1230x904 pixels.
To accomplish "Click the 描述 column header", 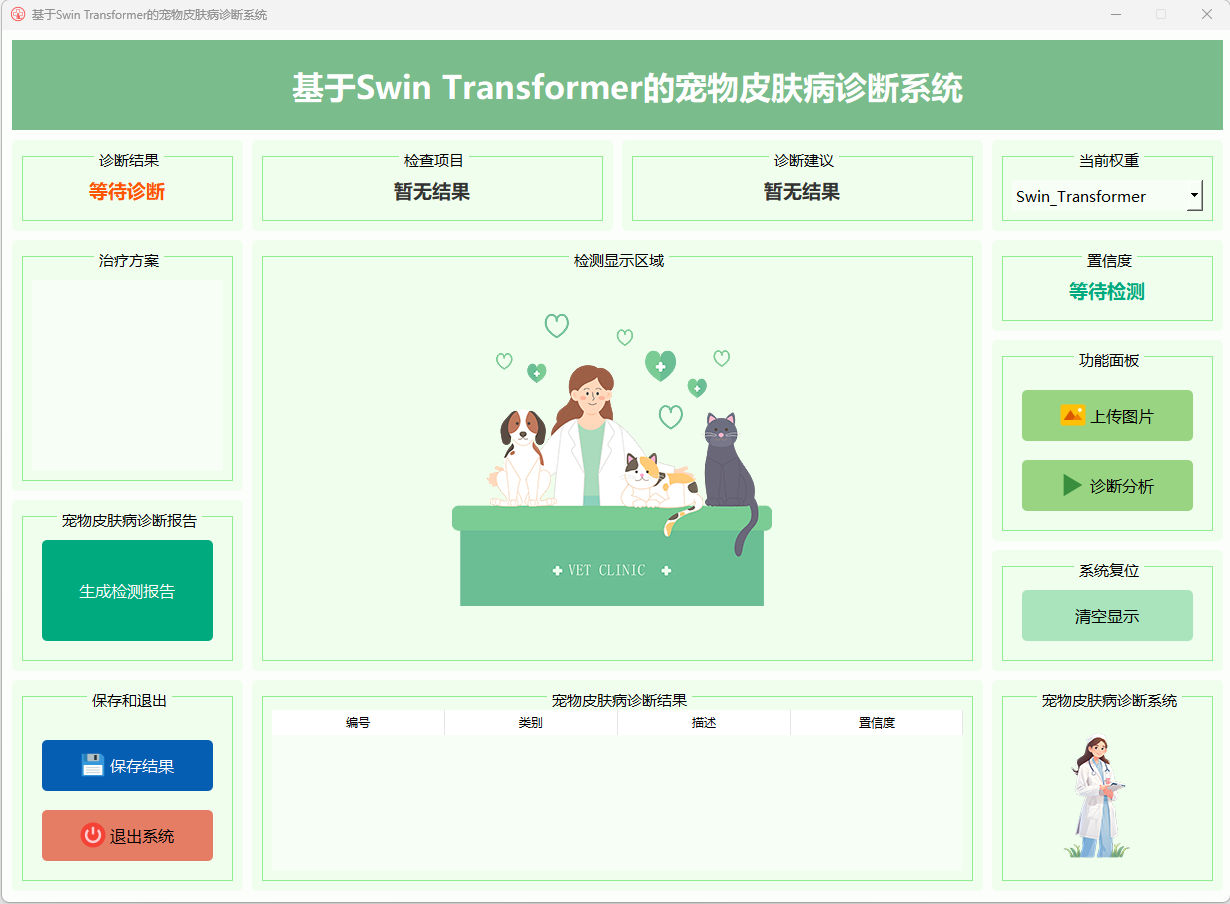I will click(703, 723).
